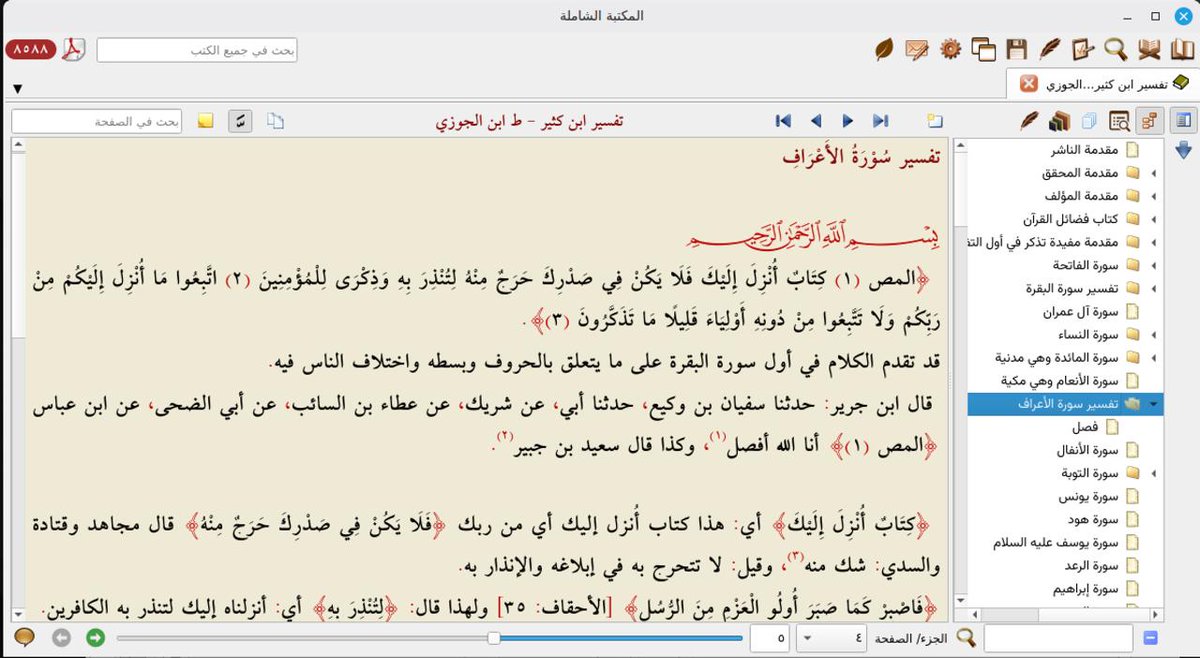Select 'سورة إبراهيم' in the tree

pyautogui.click(x=1084, y=588)
